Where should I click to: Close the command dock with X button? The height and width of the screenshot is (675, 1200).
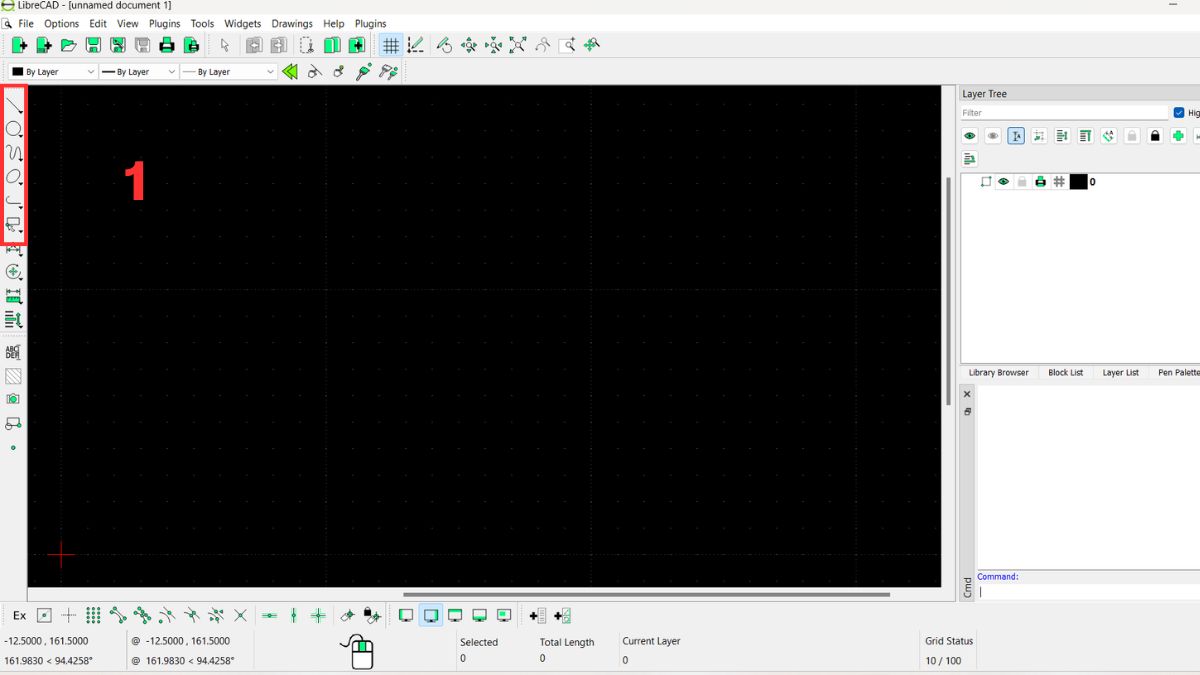pyautogui.click(x=967, y=395)
